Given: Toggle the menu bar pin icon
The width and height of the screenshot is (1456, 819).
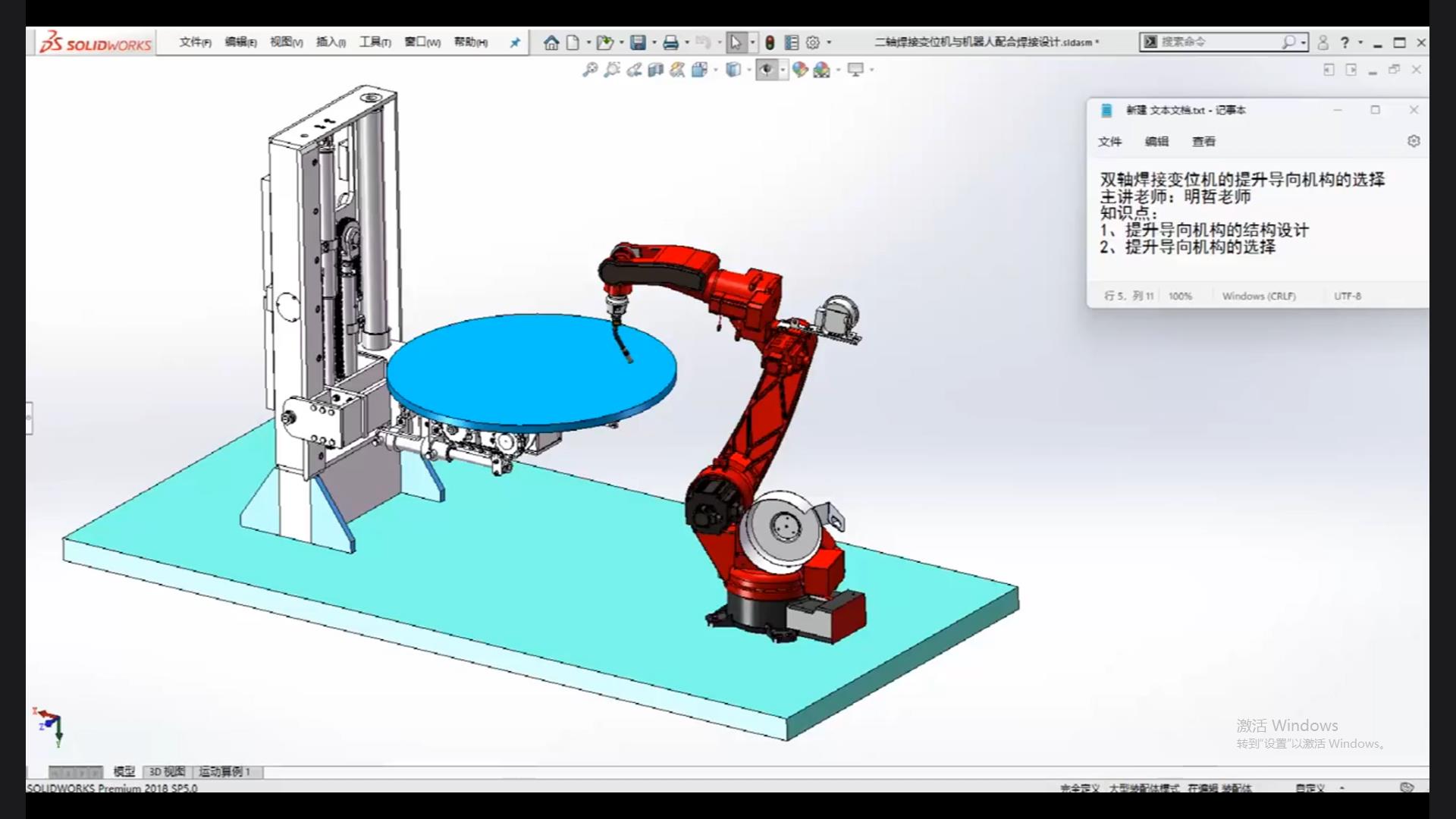Looking at the screenshot, I should (515, 42).
